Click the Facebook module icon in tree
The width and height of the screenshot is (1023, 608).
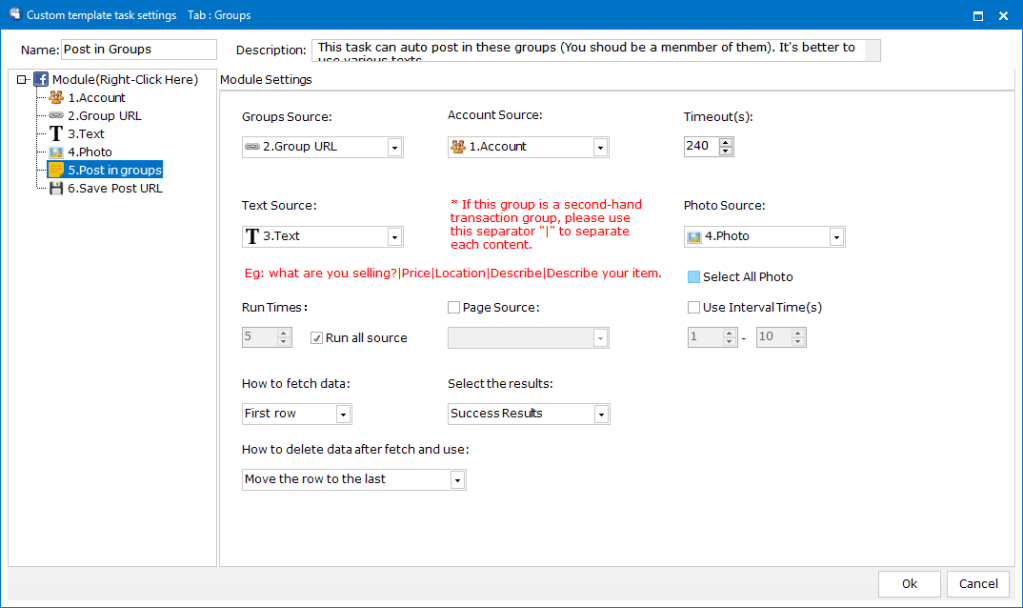click(x=41, y=79)
